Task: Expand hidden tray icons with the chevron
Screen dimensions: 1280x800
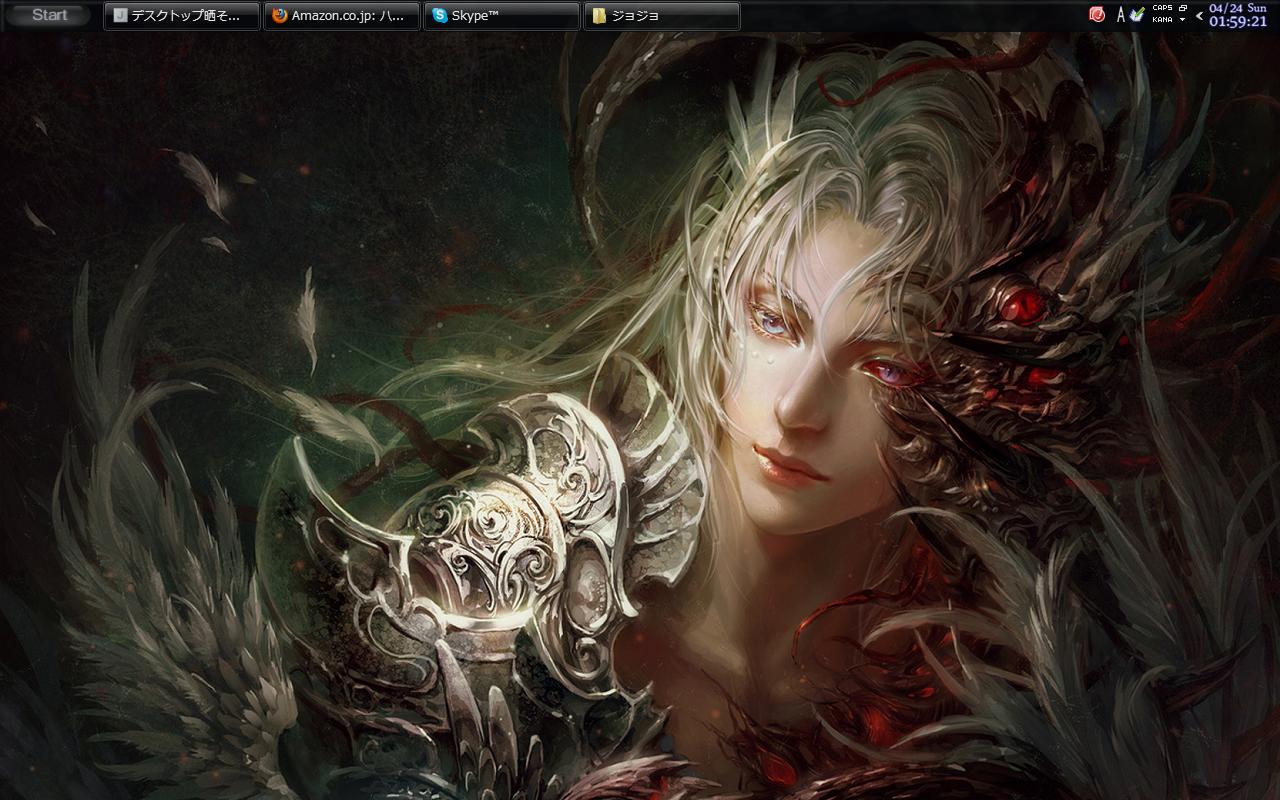Action: tap(1199, 16)
